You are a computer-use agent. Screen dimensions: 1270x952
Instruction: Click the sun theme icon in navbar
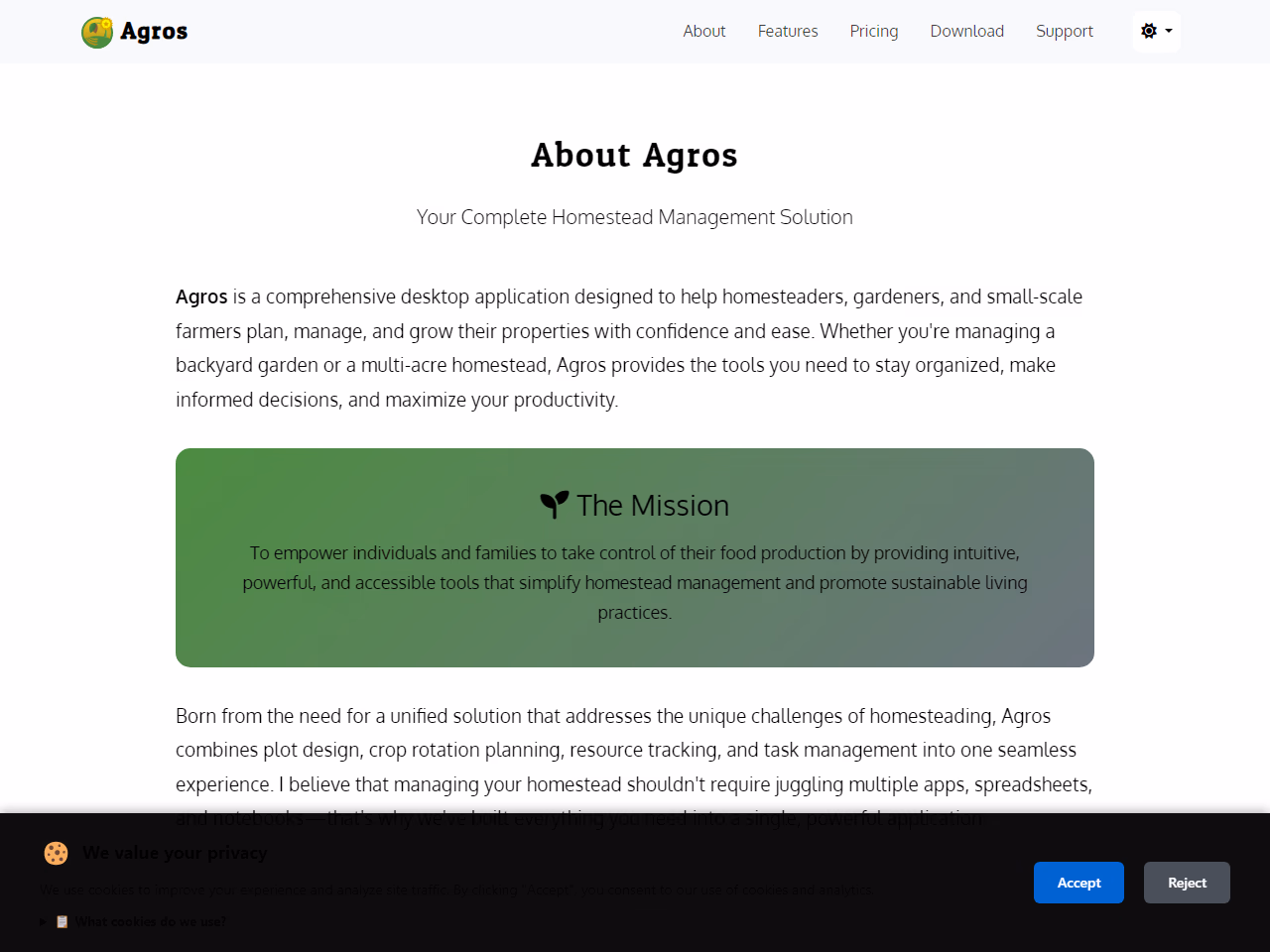click(x=1149, y=31)
